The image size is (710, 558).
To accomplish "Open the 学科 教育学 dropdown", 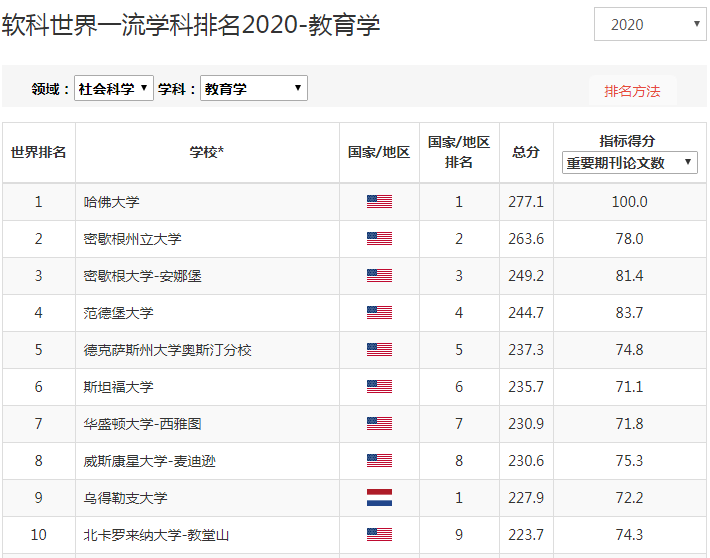I will [x=254, y=88].
